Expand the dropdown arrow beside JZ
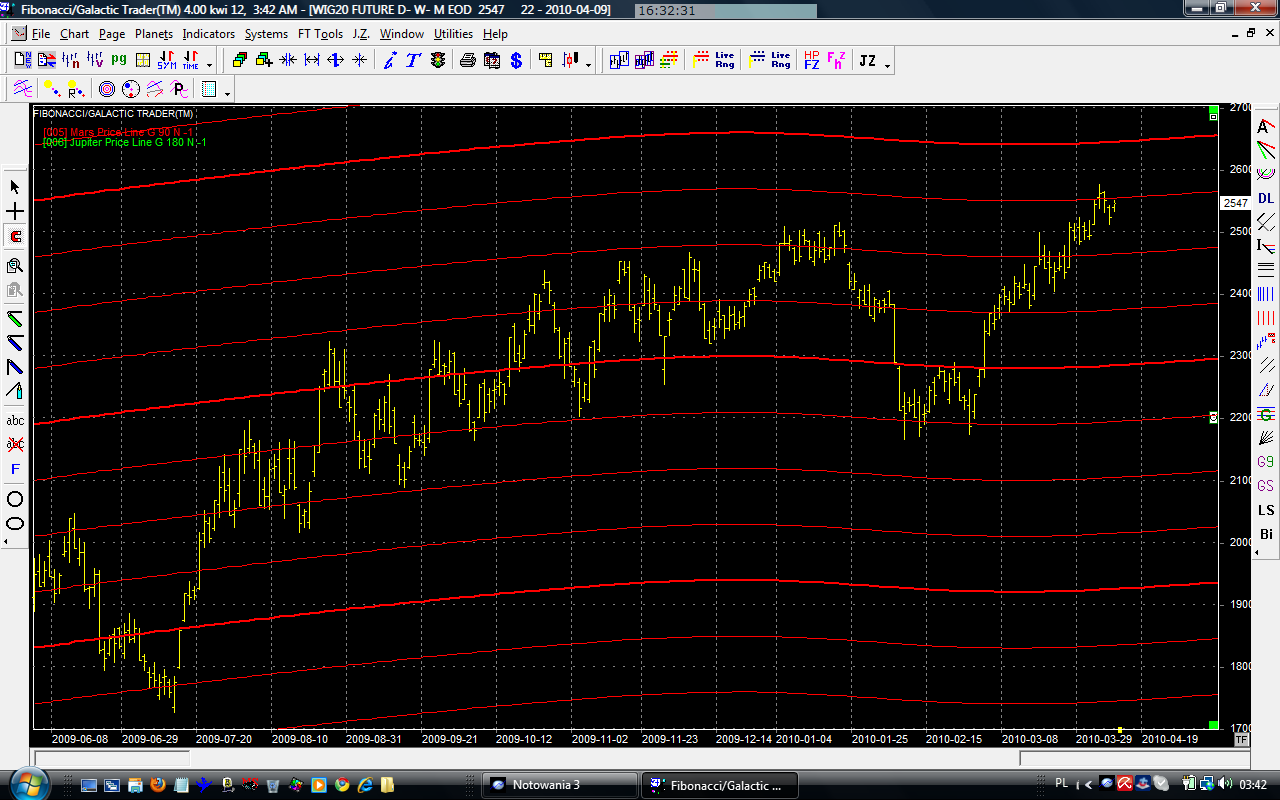 [887, 65]
